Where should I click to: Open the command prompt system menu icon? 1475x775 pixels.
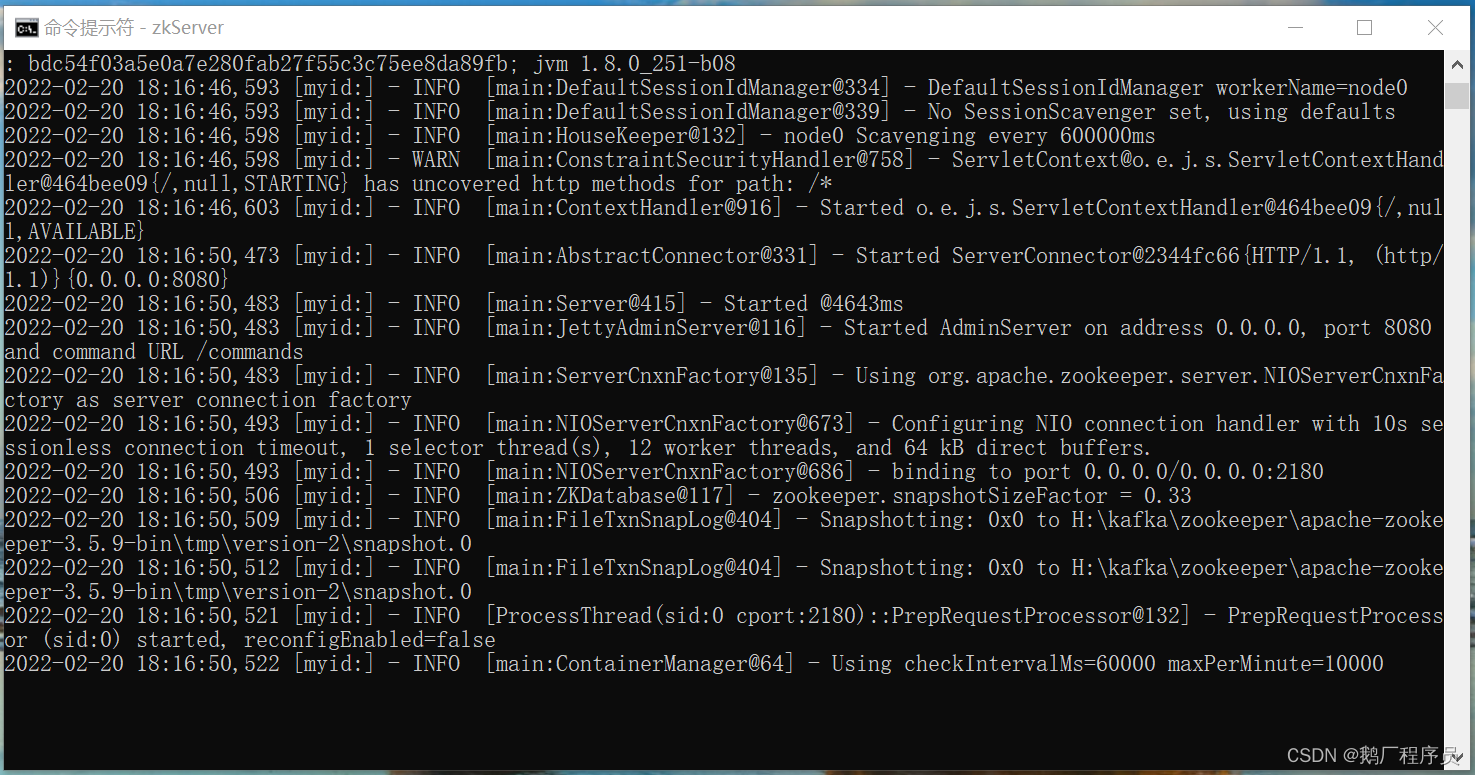coord(27,27)
